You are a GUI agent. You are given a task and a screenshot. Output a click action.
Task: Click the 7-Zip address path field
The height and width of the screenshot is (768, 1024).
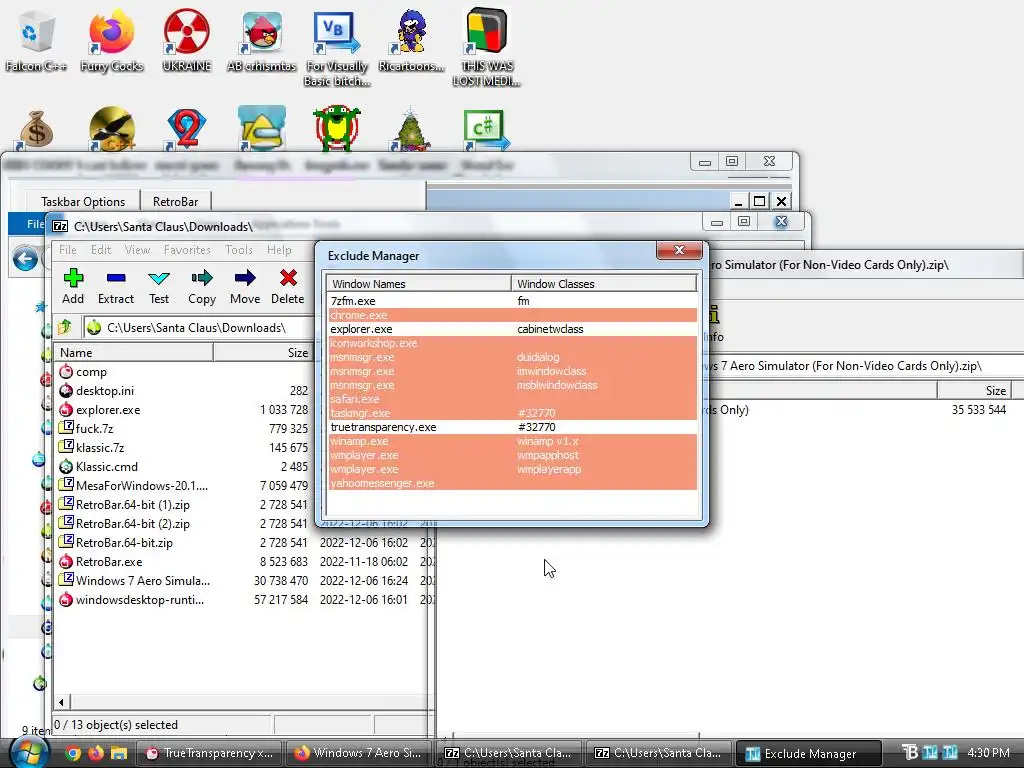coord(199,327)
